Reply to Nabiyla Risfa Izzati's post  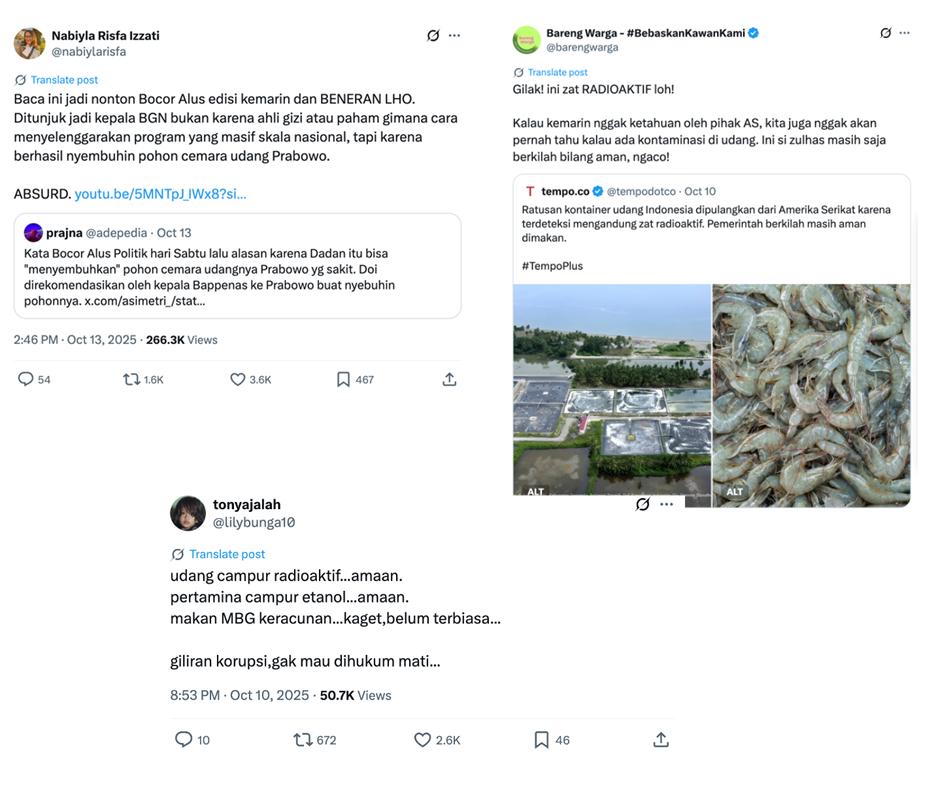(26, 380)
